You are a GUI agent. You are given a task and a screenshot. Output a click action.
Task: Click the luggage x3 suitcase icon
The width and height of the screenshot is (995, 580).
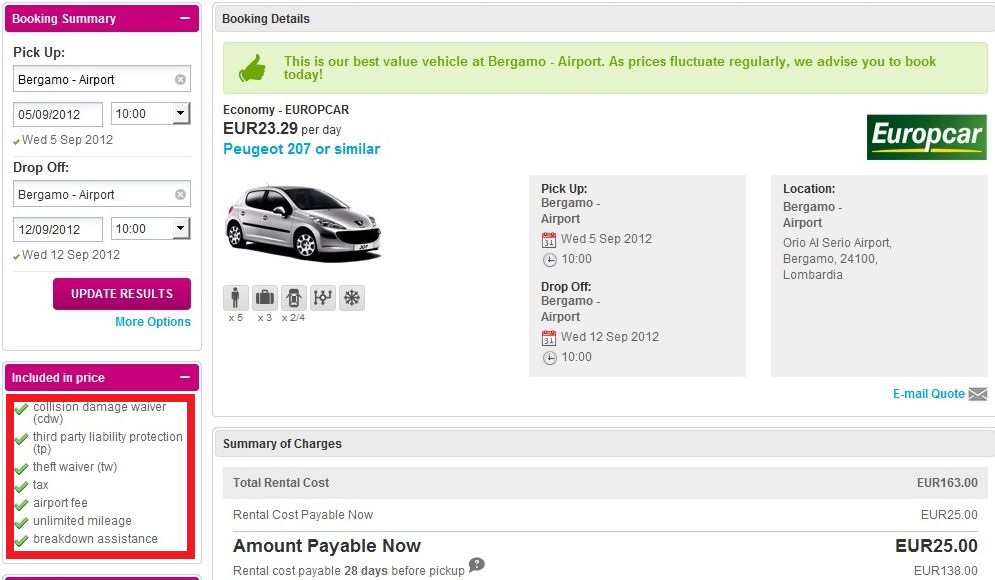pyautogui.click(x=265, y=297)
